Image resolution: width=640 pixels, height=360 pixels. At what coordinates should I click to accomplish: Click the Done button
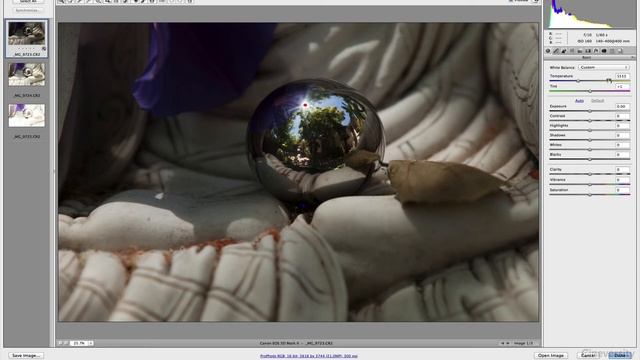(620, 356)
